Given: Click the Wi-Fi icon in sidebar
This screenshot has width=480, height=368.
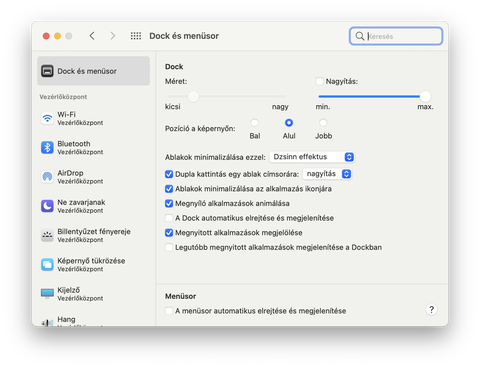Looking at the screenshot, I should click(47, 118).
